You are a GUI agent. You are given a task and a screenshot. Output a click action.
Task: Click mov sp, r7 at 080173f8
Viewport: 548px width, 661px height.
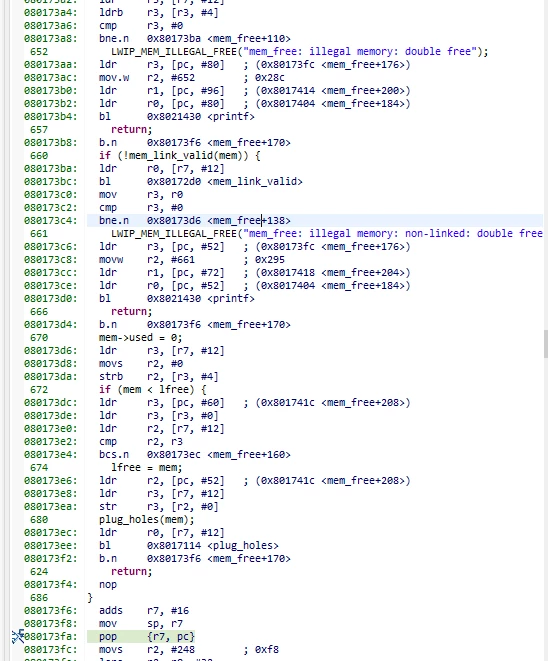pos(141,624)
